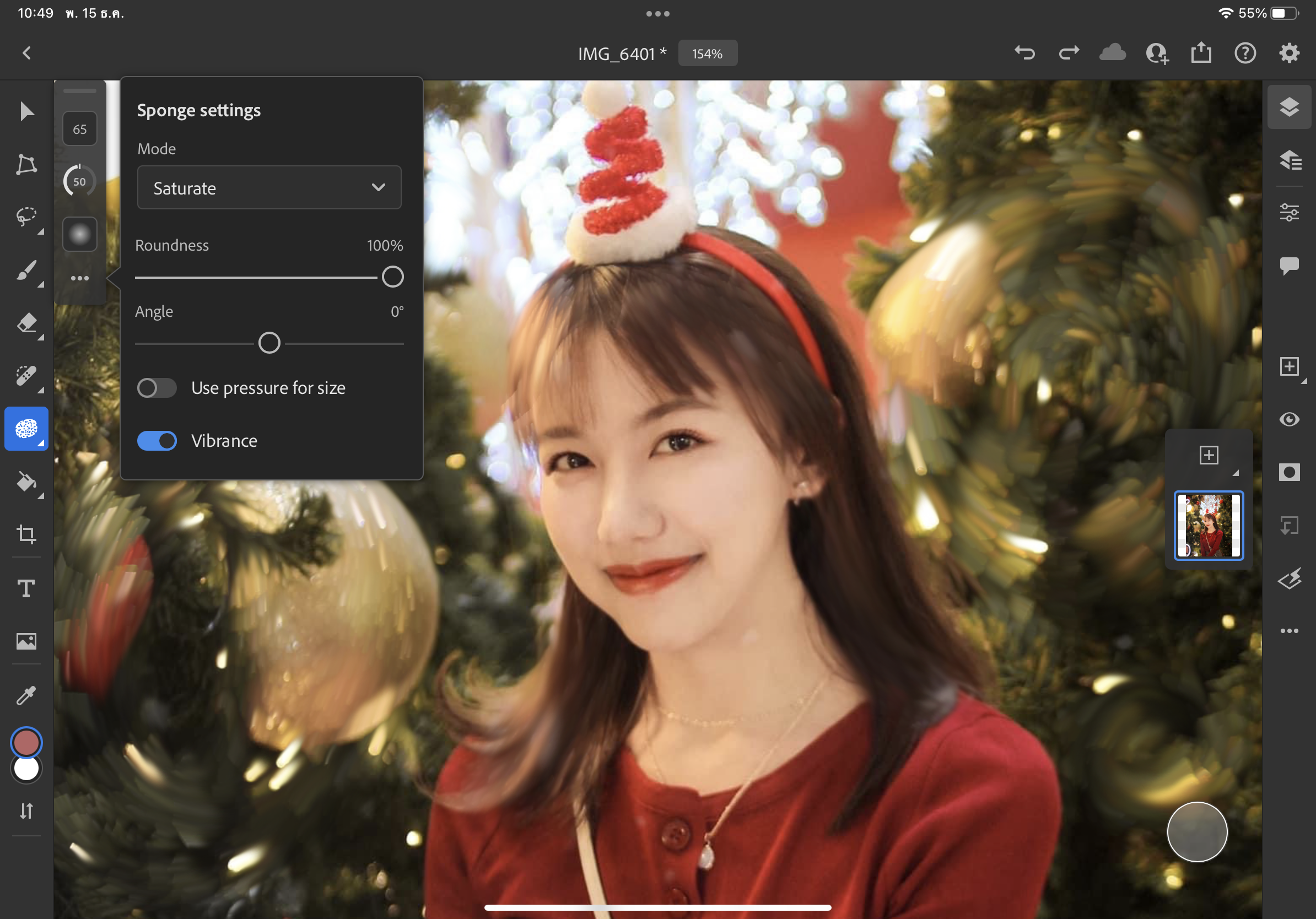The image size is (1316, 919).
Task: Toggle layer visibility eye icon
Action: tap(1289, 419)
